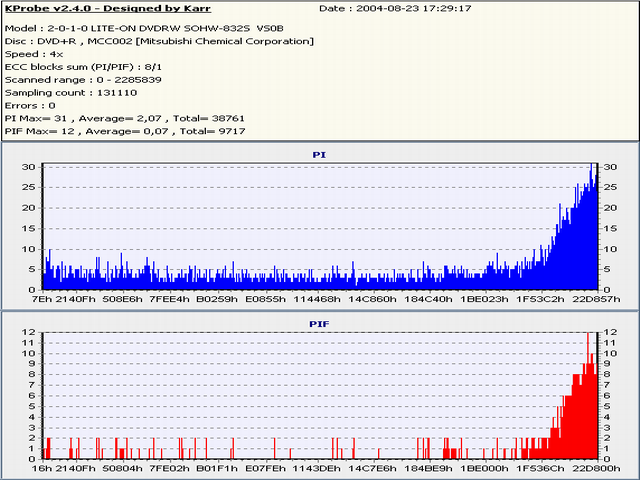Image resolution: width=640 pixels, height=480 pixels.
Task: Click the blue 'PIF' chart title
Action: [319, 324]
